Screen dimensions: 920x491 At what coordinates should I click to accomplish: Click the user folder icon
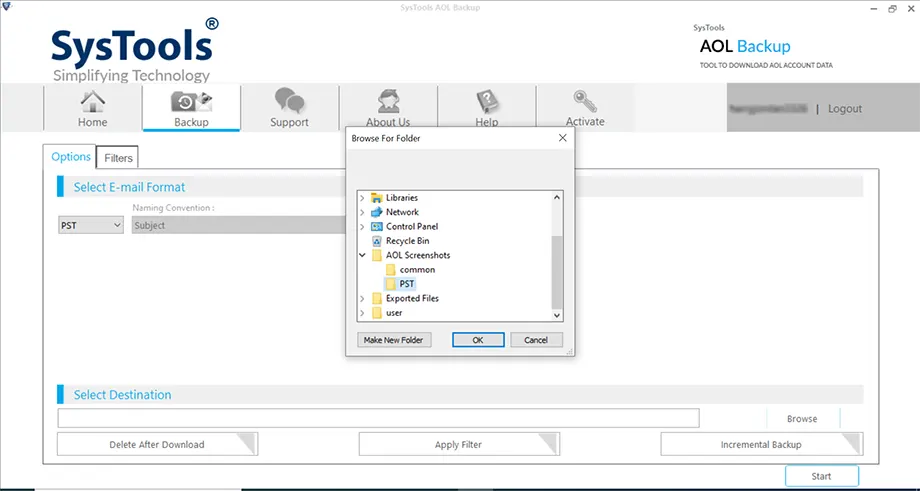click(377, 313)
